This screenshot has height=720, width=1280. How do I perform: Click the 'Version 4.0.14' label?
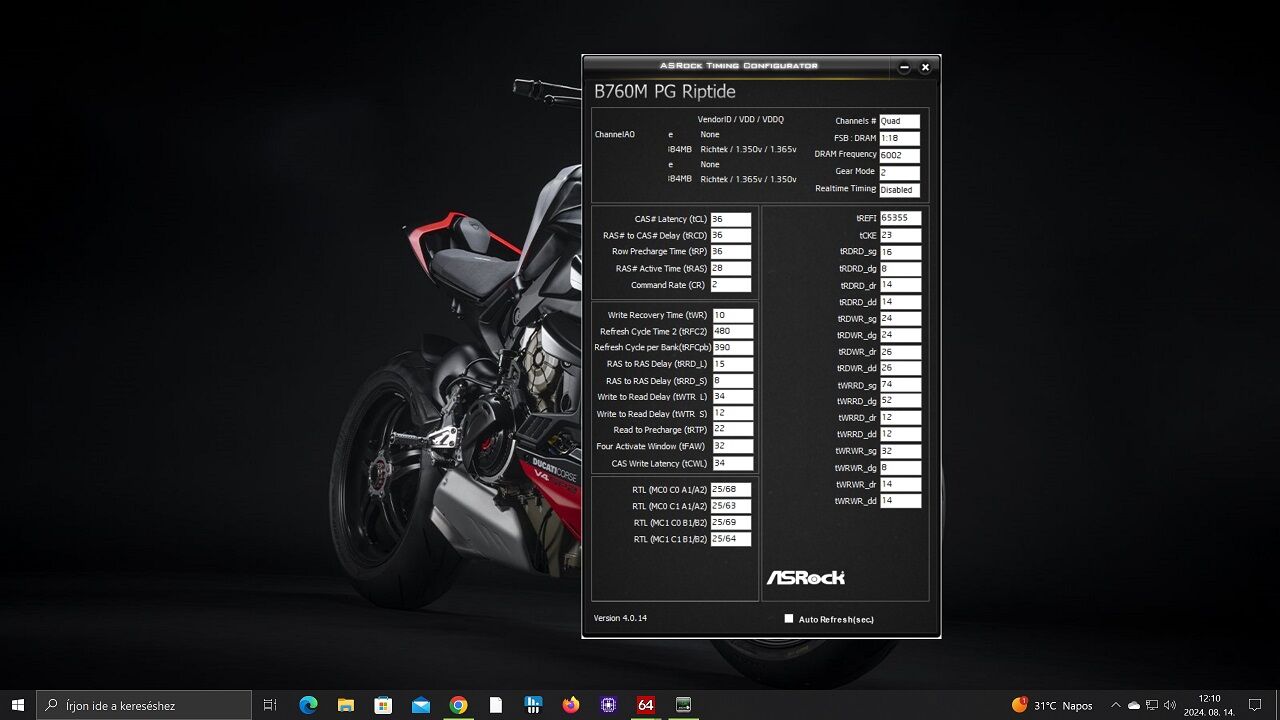point(620,618)
